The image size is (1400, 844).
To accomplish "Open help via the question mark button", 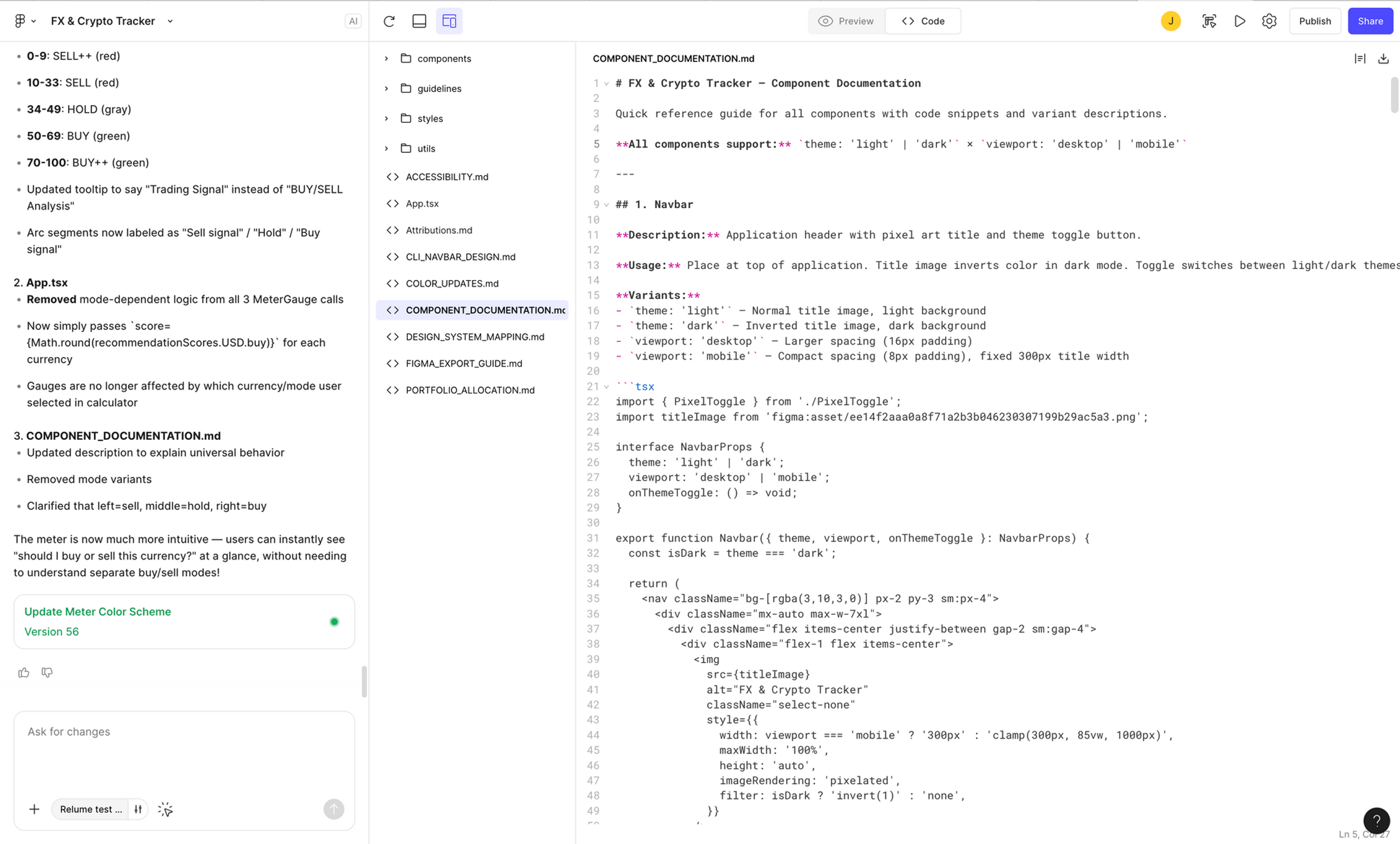I will (1376, 820).
